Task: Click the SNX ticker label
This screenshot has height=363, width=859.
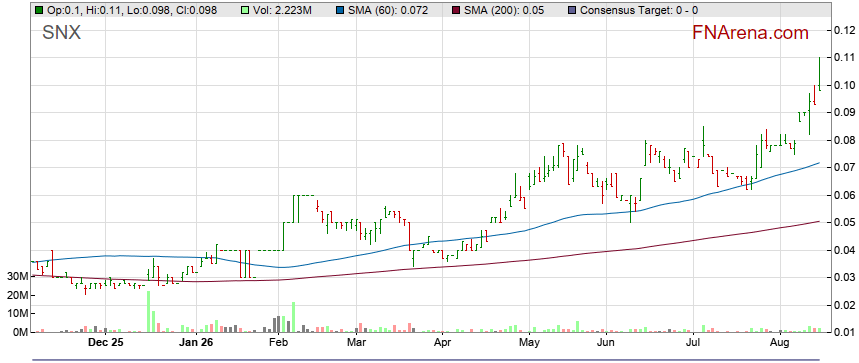Action: [61, 33]
